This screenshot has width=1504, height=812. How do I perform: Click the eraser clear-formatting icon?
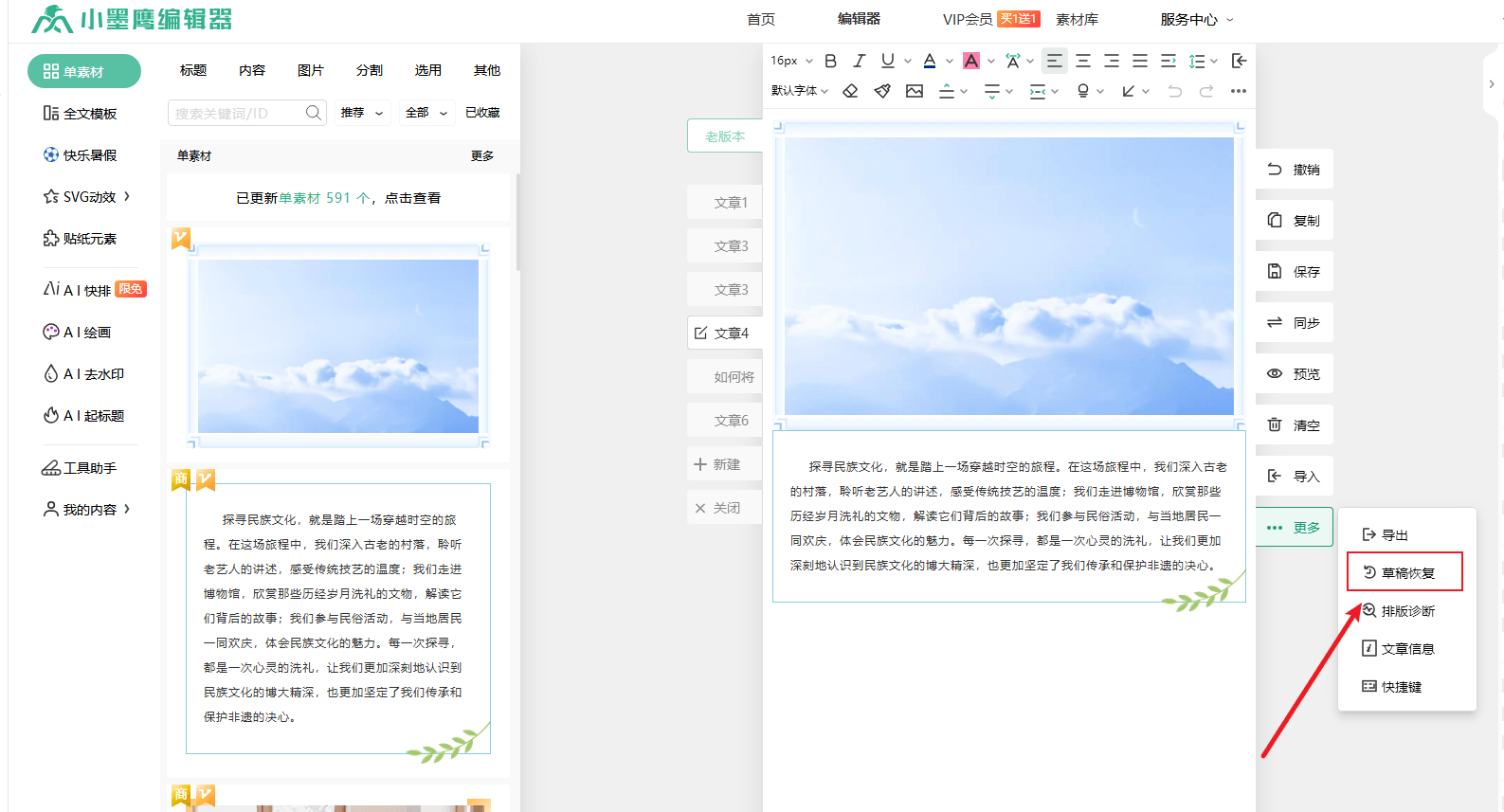(850, 91)
